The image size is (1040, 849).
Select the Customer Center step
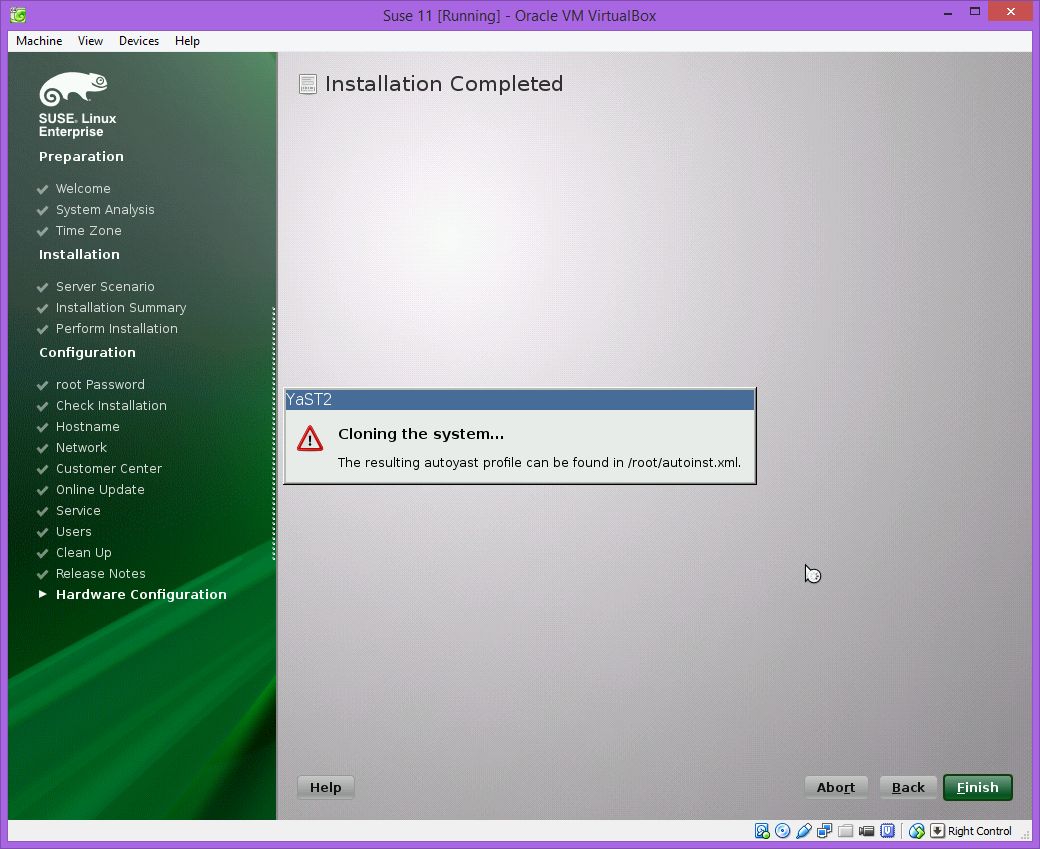point(109,468)
